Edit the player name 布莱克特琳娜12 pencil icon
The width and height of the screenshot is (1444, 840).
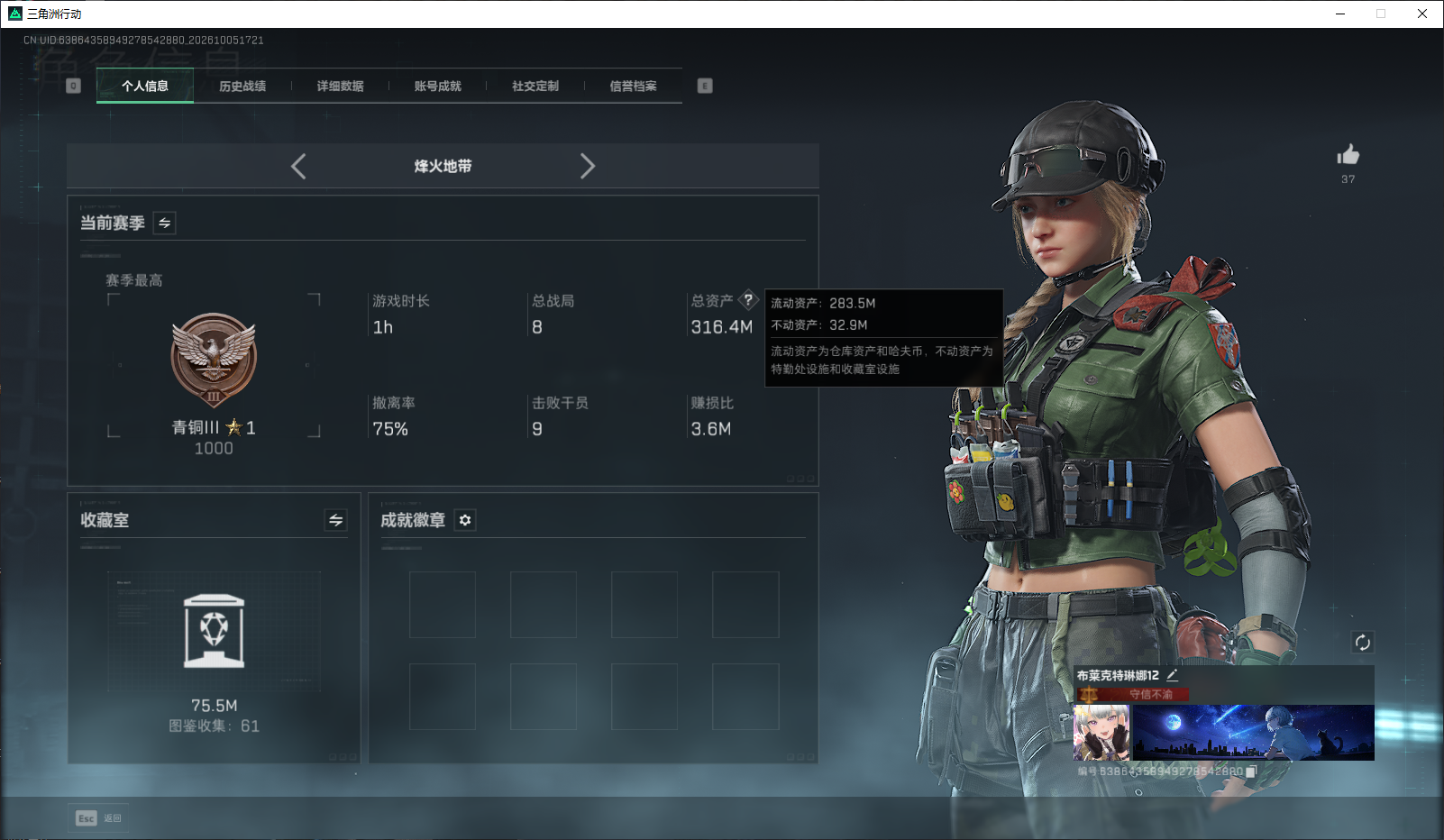(x=1172, y=675)
